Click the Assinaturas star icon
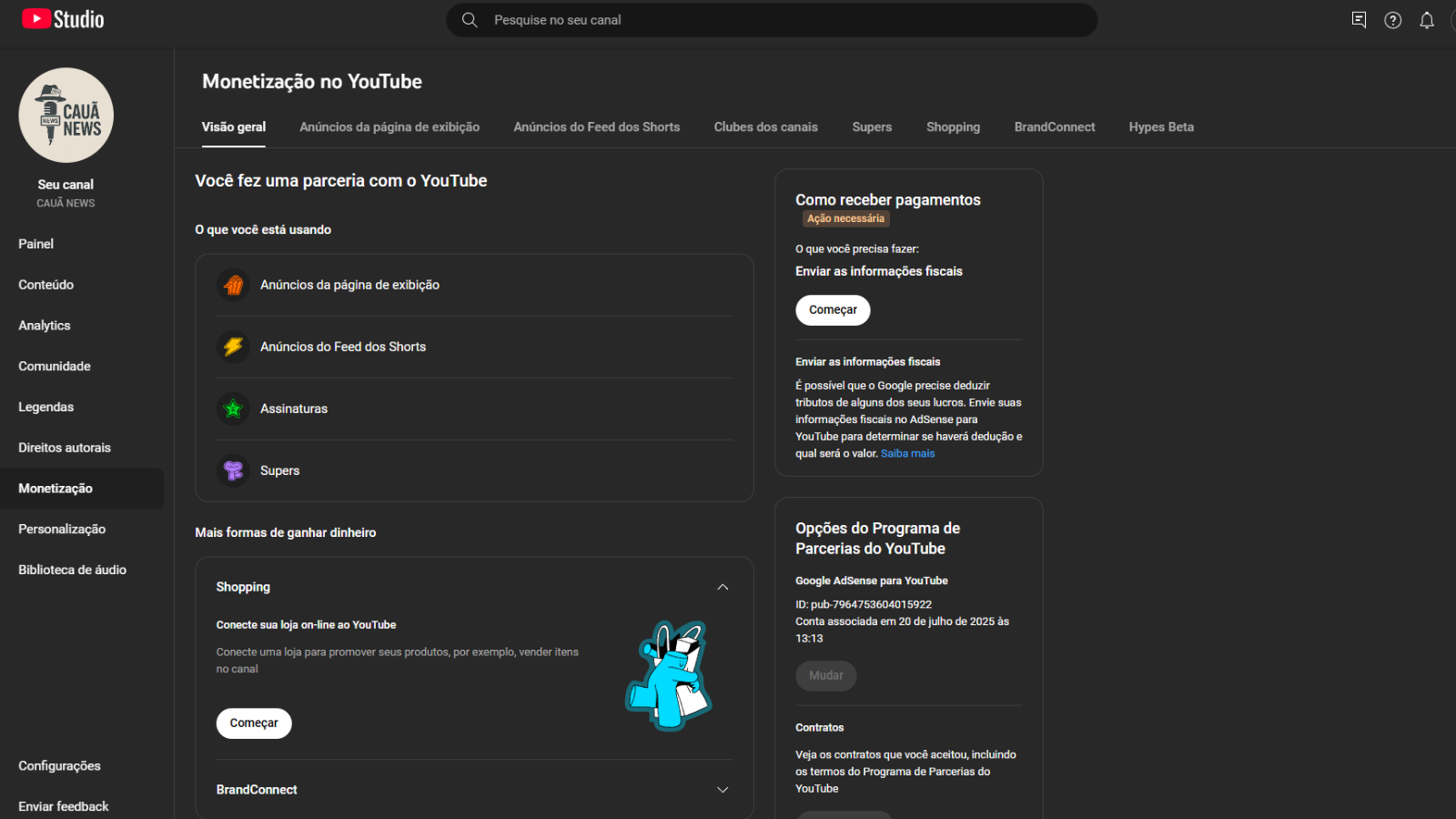1456x819 pixels. pos(234,409)
